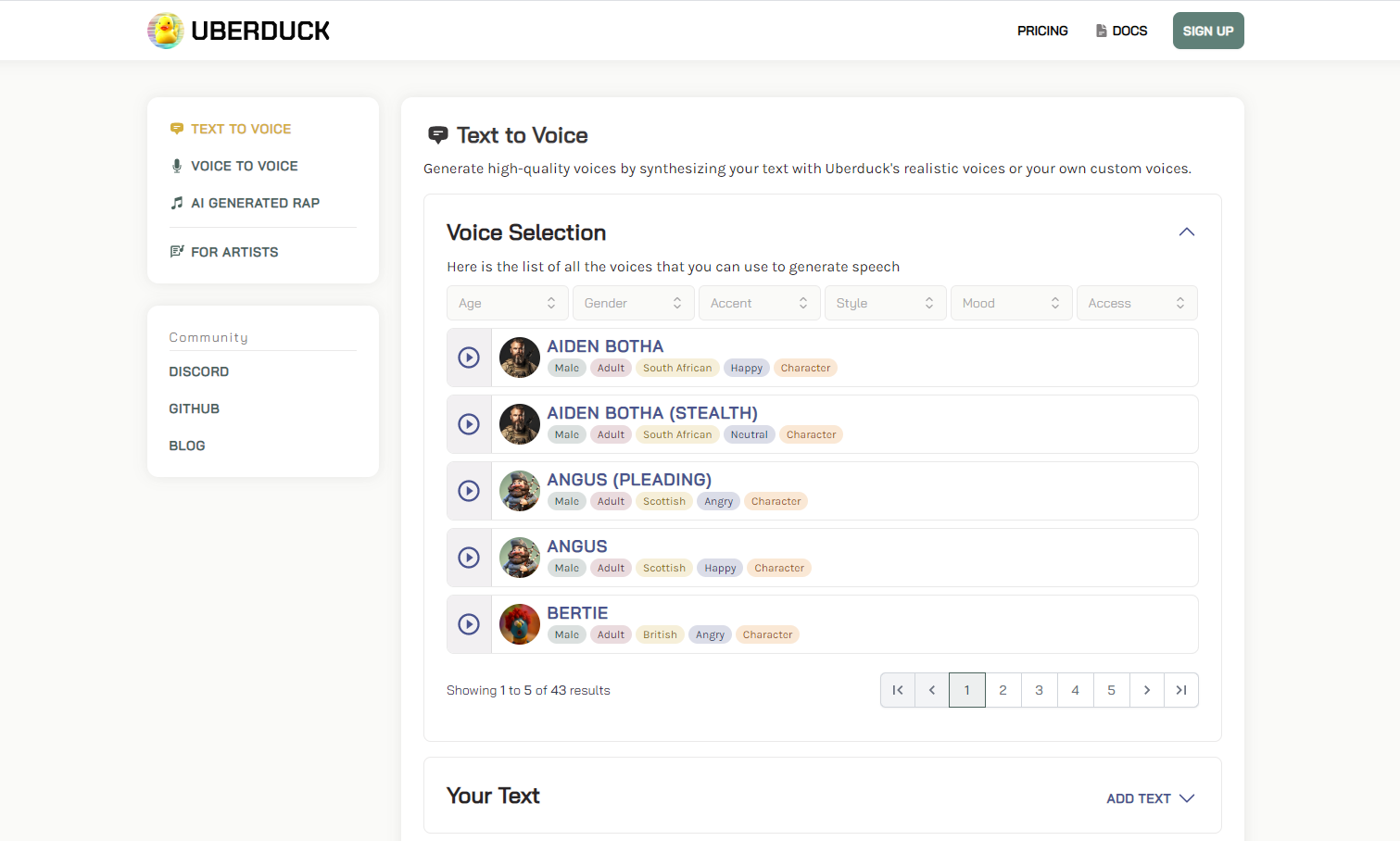Click Angus (Pleading) avatar image
Image resolution: width=1400 pixels, height=841 pixels.
click(520, 491)
